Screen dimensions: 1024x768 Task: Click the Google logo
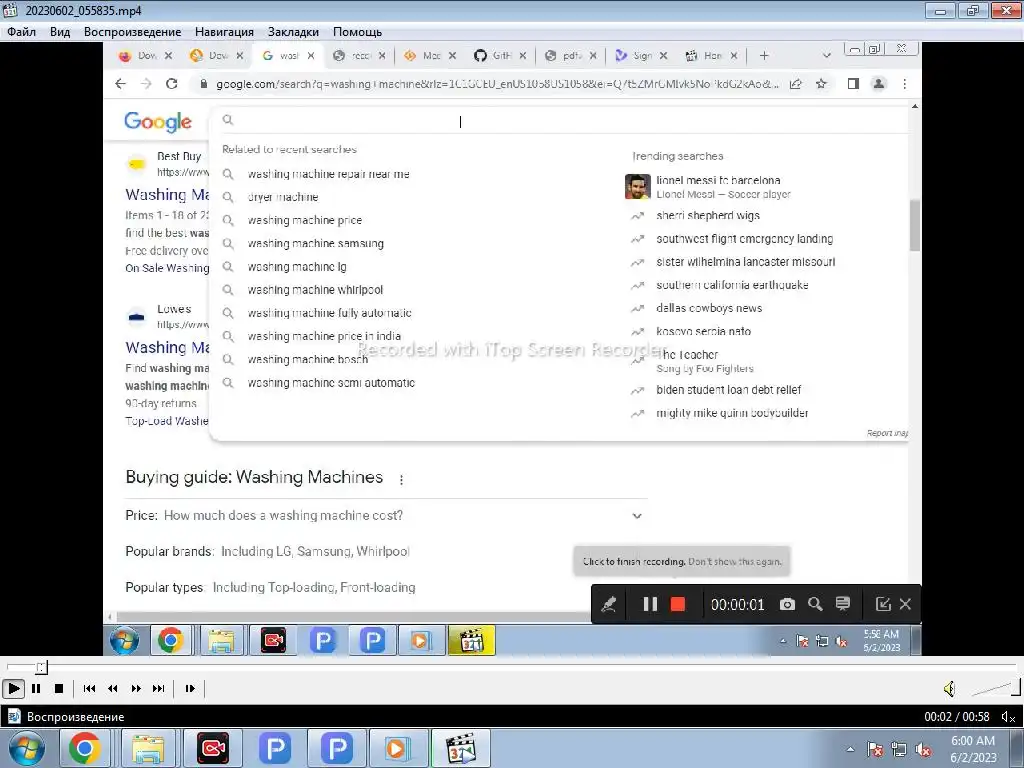(x=157, y=121)
